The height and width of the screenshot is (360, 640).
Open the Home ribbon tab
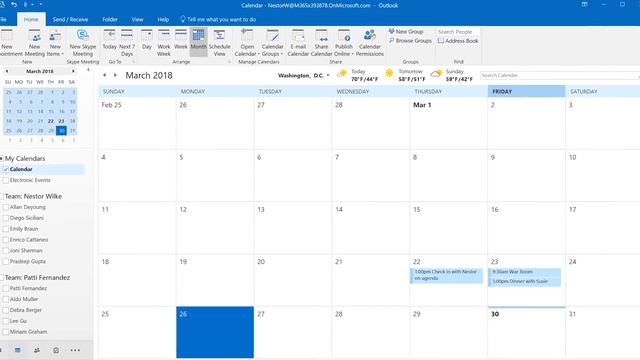[x=31, y=19]
